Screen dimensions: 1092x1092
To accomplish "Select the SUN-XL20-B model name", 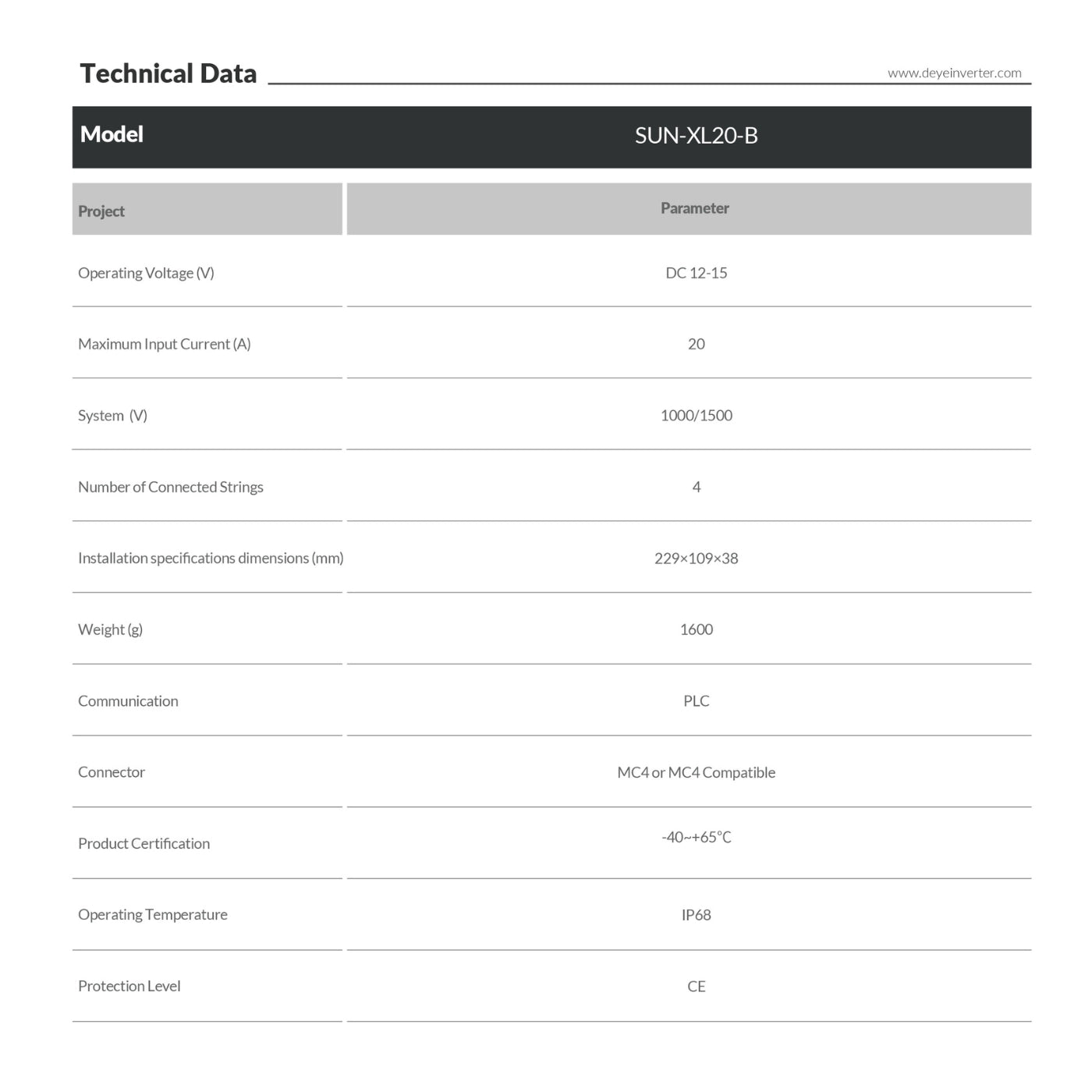I will coord(696,136).
